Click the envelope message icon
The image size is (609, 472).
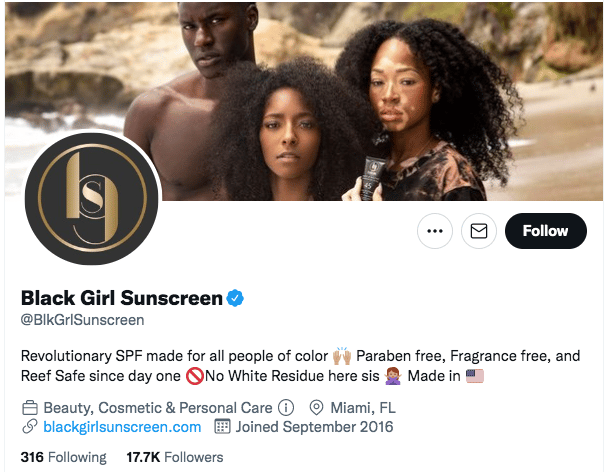click(478, 231)
